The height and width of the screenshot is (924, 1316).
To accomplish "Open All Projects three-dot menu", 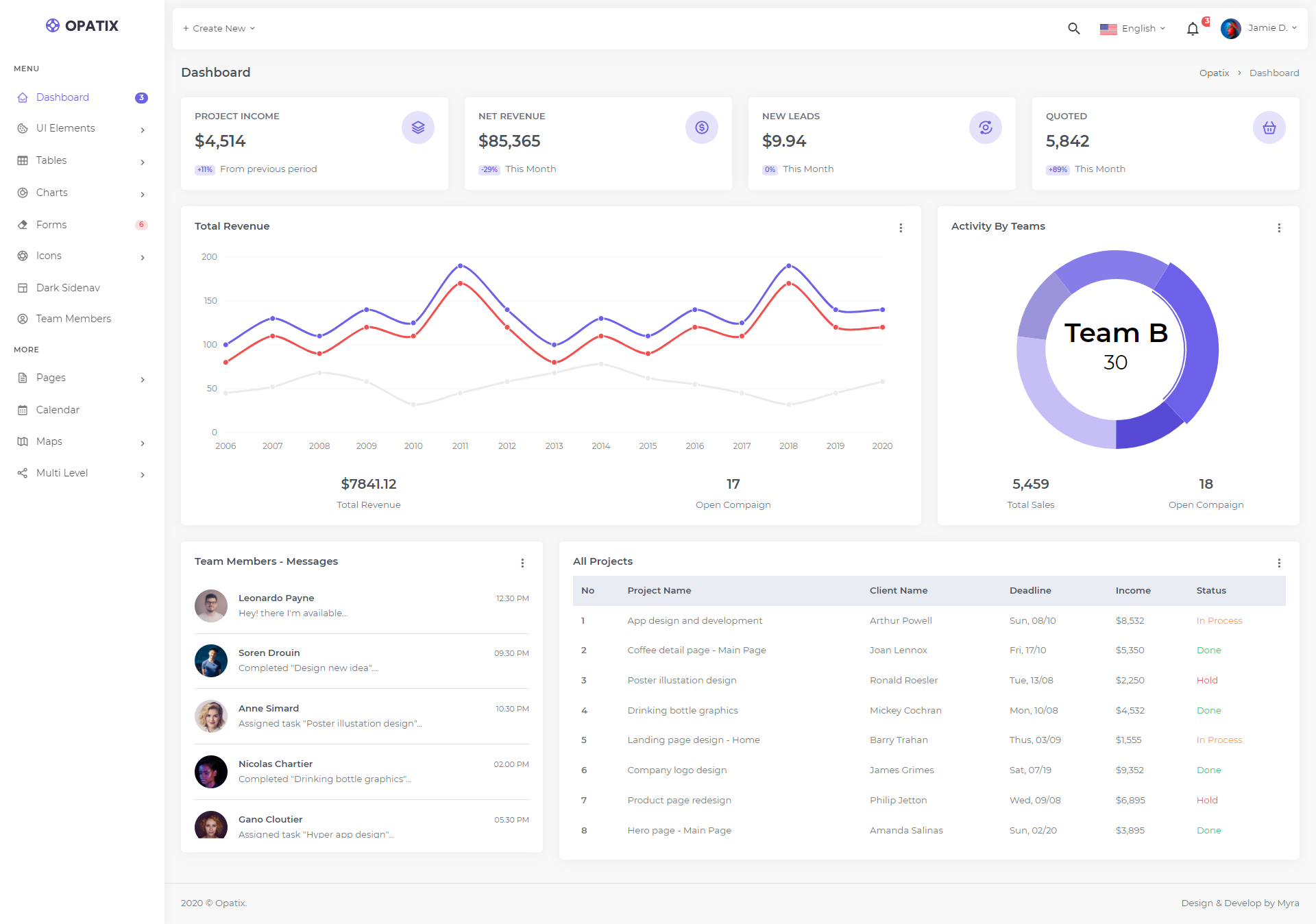I will (x=1279, y=563).
